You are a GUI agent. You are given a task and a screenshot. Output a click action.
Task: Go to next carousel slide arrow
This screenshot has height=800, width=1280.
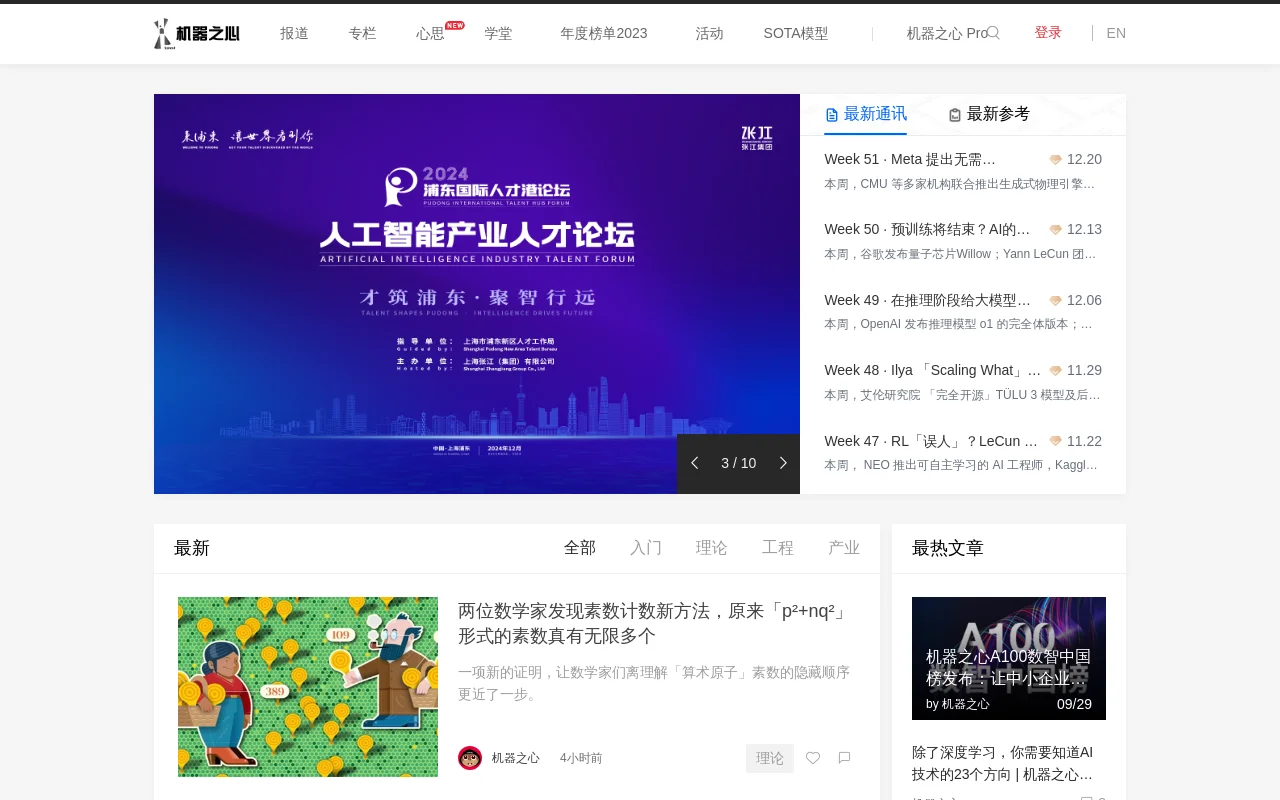[x=783, y=463]
